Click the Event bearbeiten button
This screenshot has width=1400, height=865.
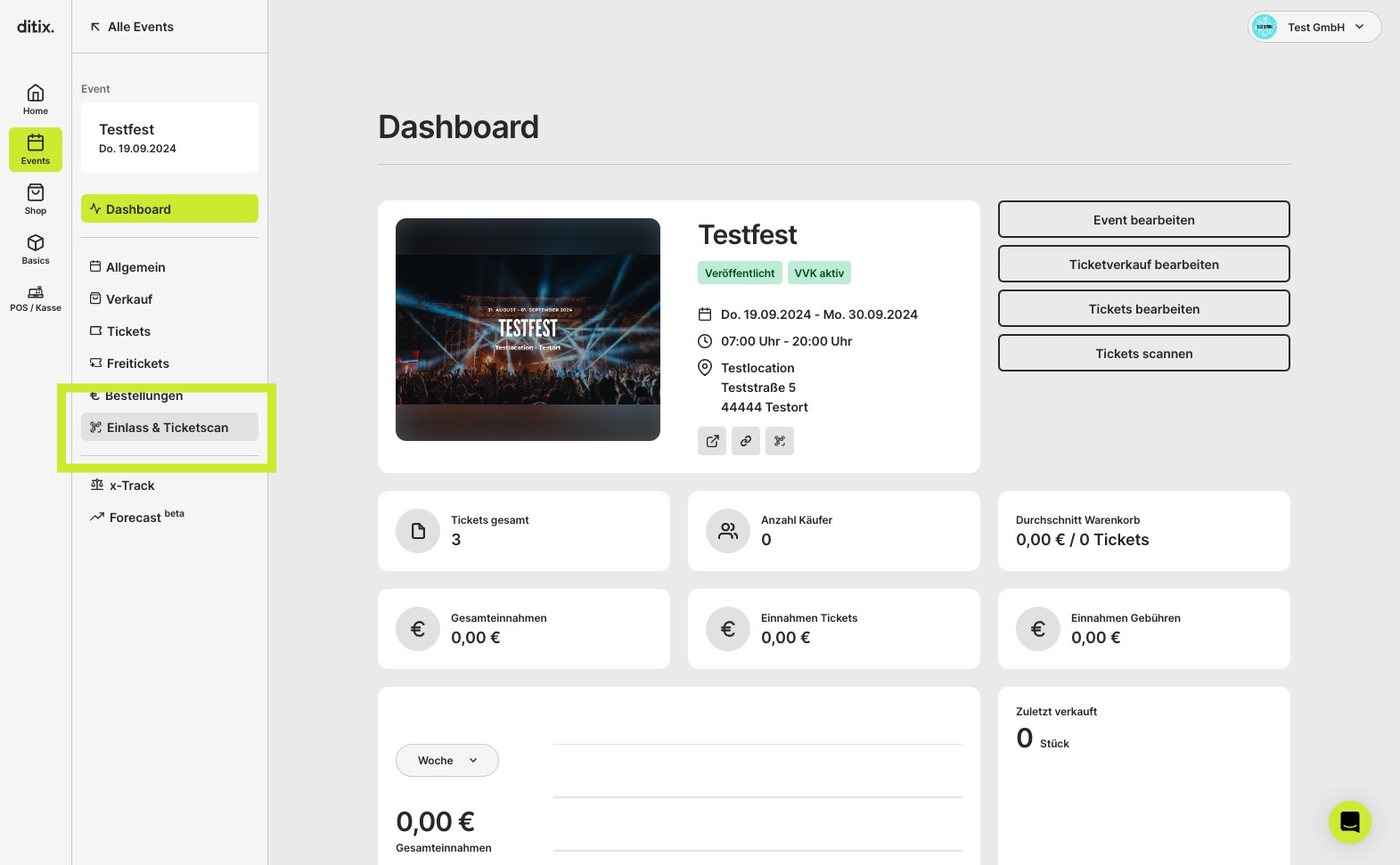click(x=1144, y=219)
